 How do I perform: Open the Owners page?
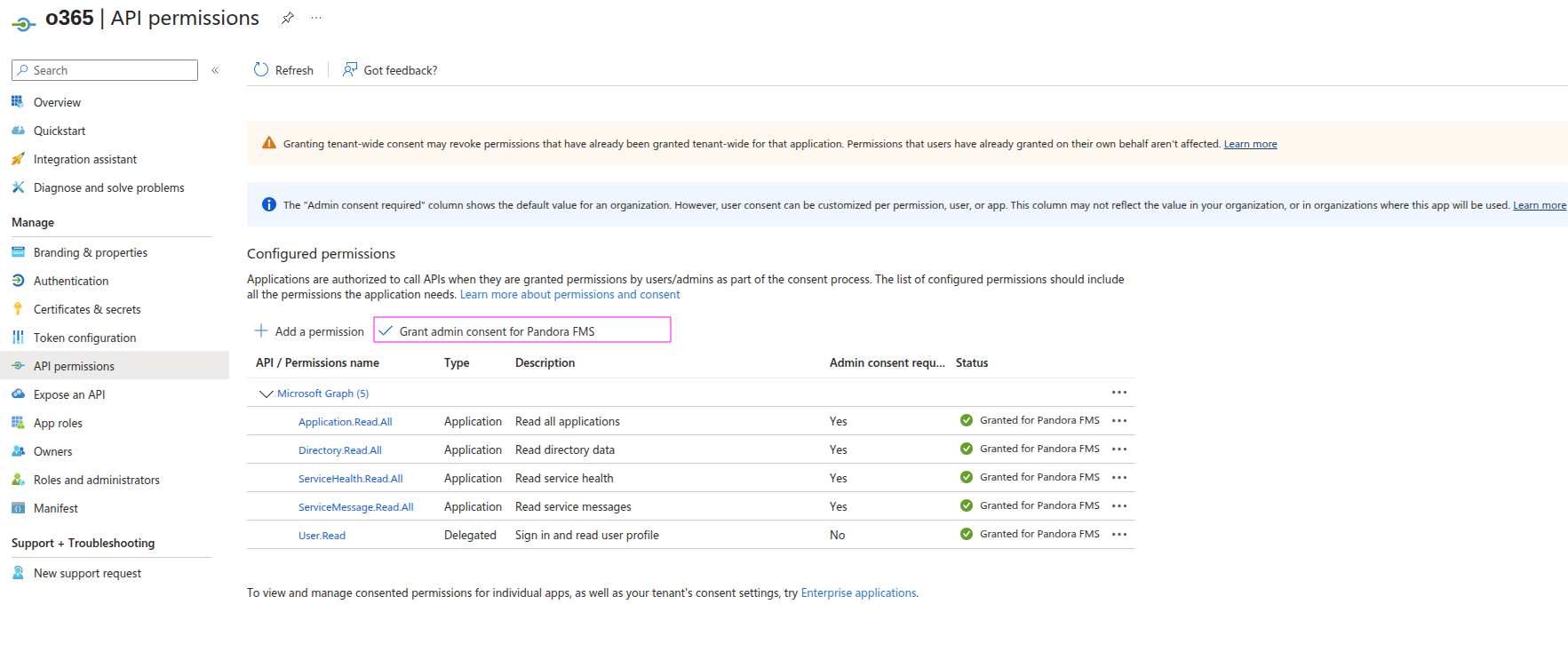52,451
